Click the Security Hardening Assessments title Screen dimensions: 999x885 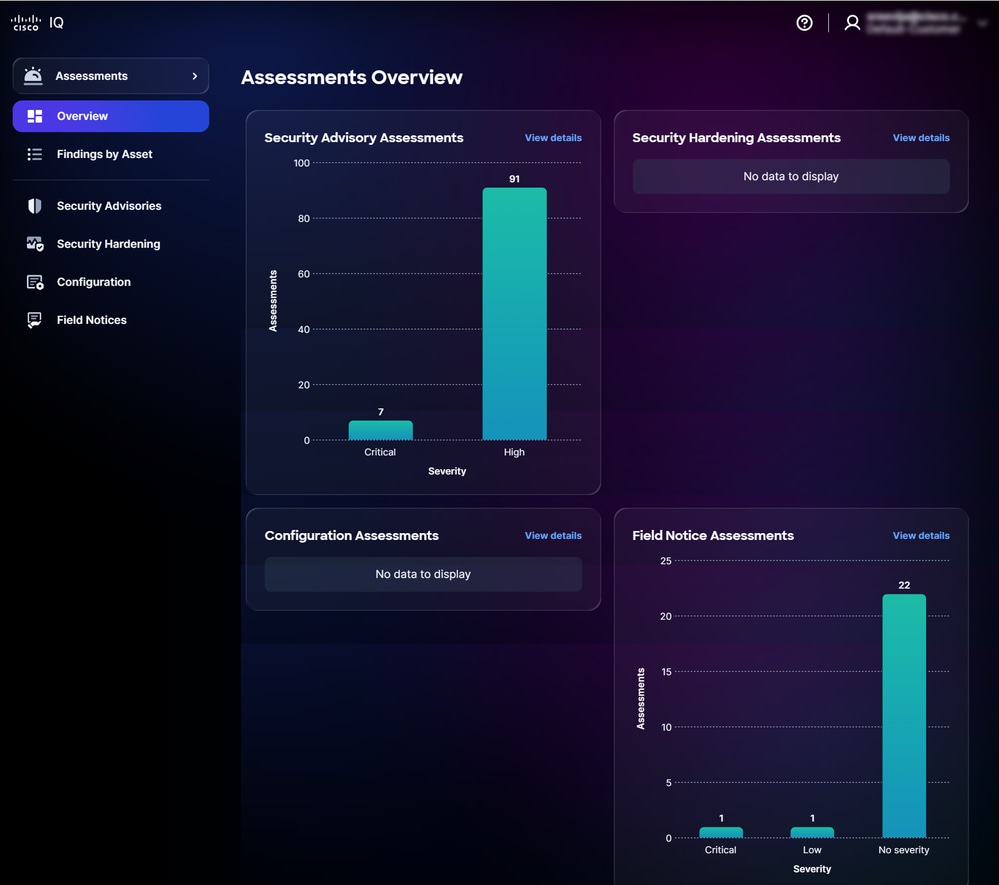pyautogui.click(x=736, y=138)
